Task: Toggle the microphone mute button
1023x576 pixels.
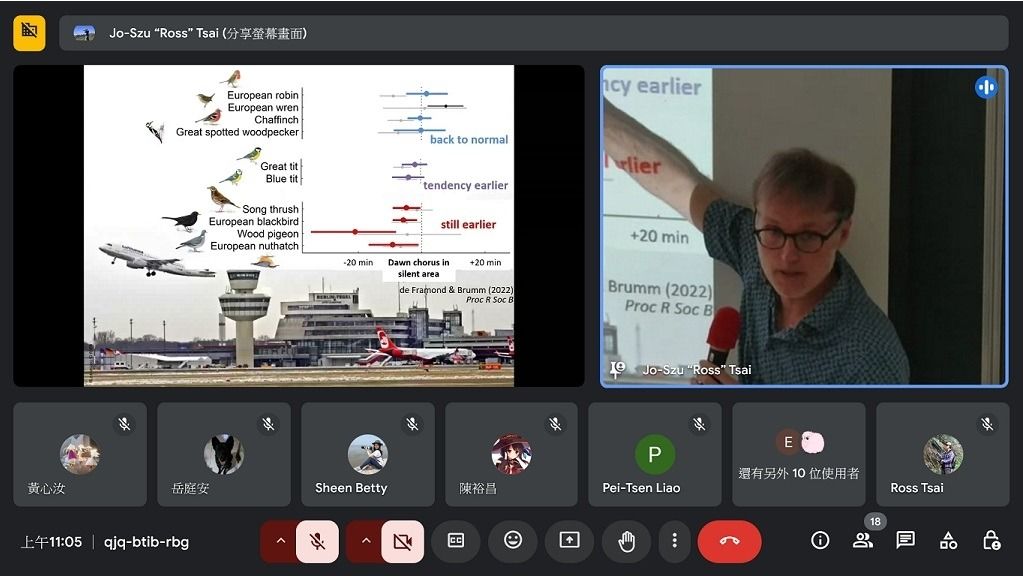Action: tap(317, 541)
